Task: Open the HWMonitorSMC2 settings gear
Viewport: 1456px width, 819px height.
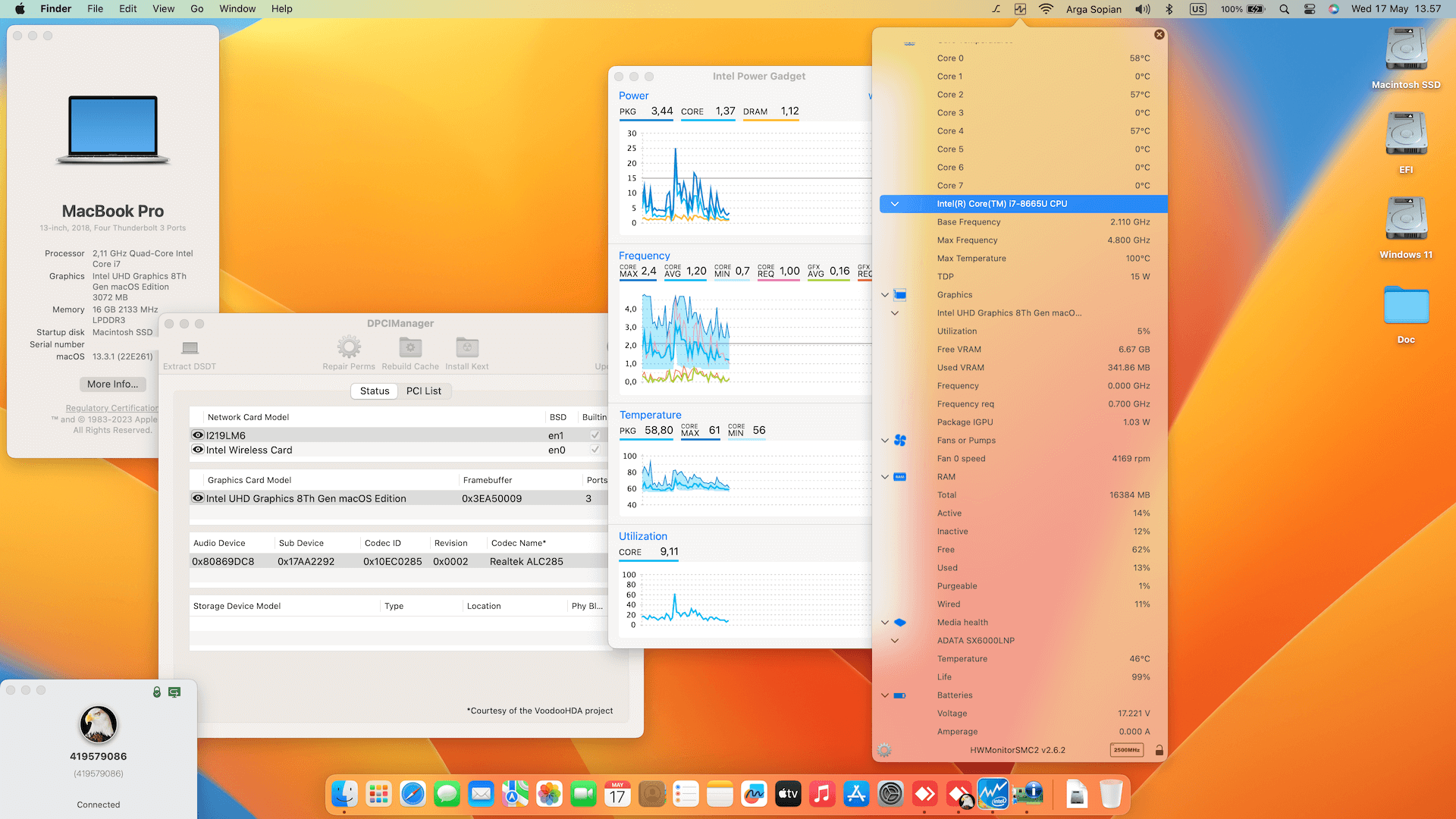Action: [x=884, y=750]
